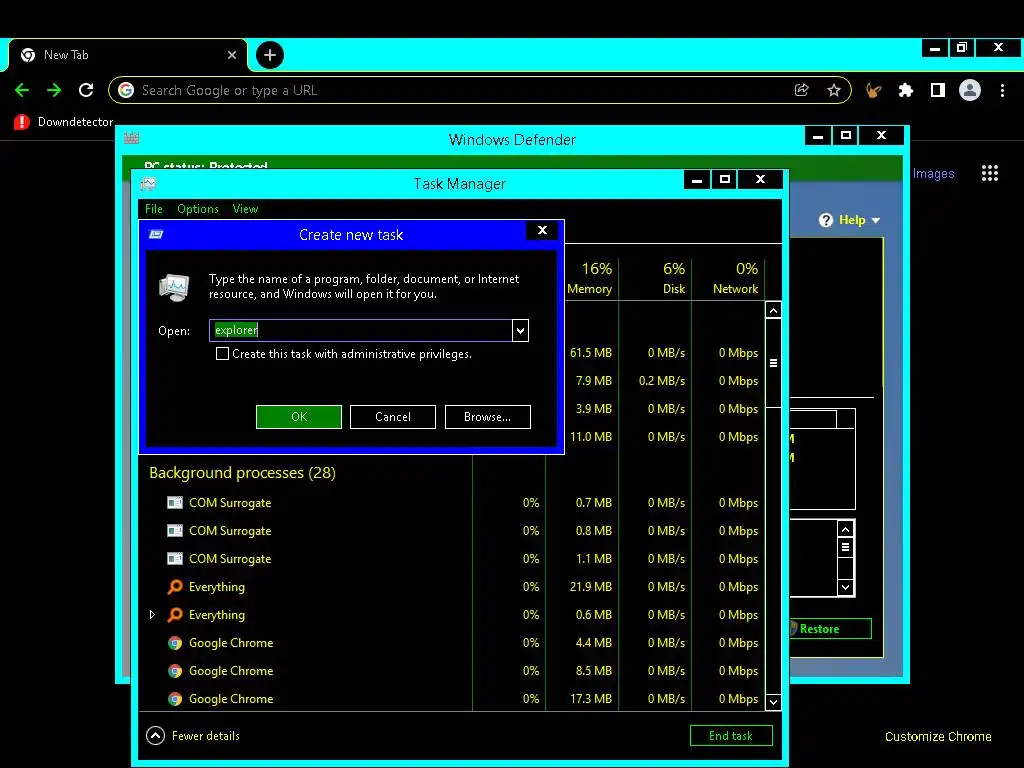Open the Downdetector bookmark

point(63,121)
